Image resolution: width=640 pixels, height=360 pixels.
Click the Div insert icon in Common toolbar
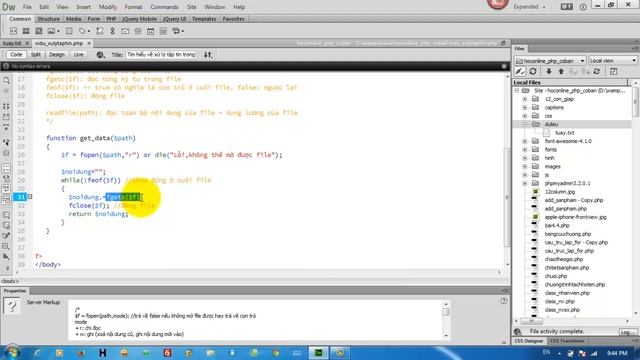pos(13,31)
